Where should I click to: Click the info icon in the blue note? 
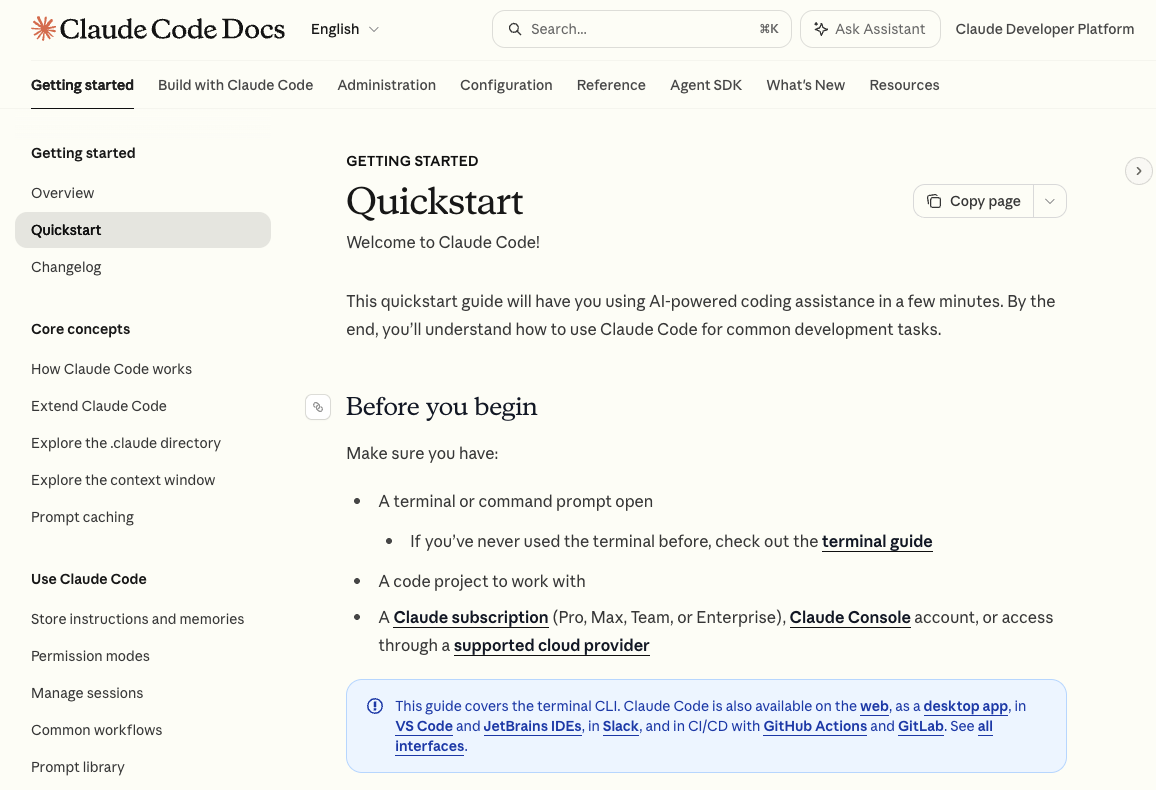click(375, 706)
